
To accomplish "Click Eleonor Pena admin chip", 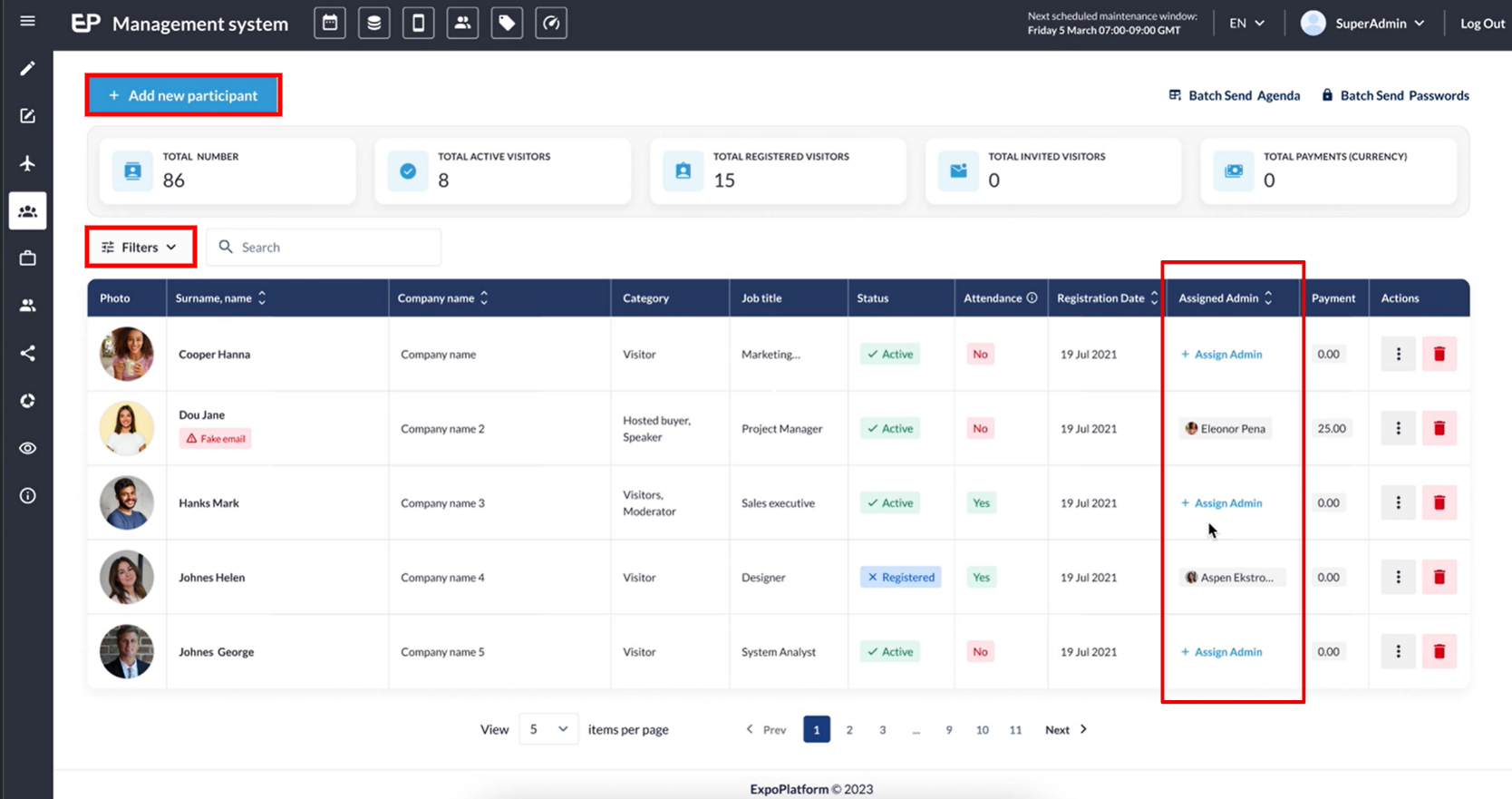I will pyautogui.click(x=1226, y=428).
